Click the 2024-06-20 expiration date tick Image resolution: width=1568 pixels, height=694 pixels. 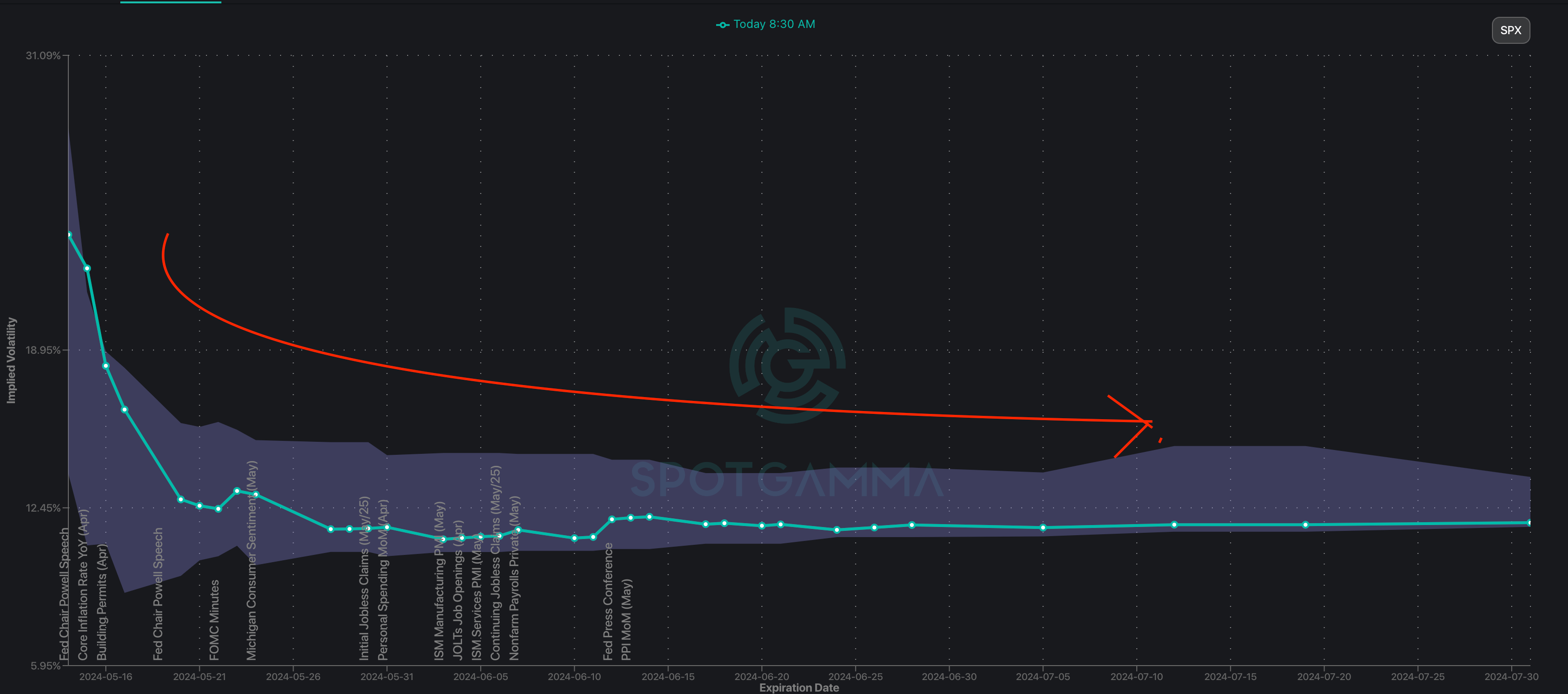(x=761, y=676)
